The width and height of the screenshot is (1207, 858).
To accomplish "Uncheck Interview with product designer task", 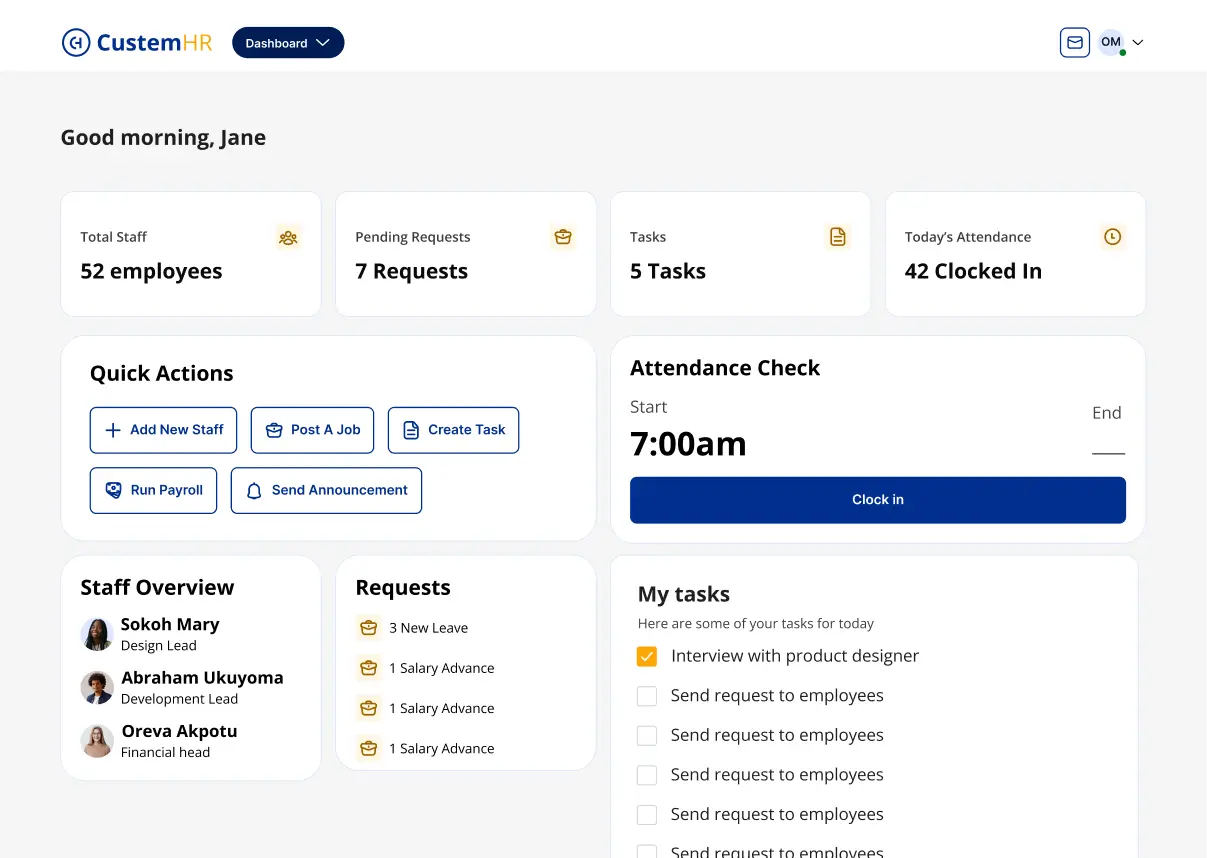I will pos(647,657).
